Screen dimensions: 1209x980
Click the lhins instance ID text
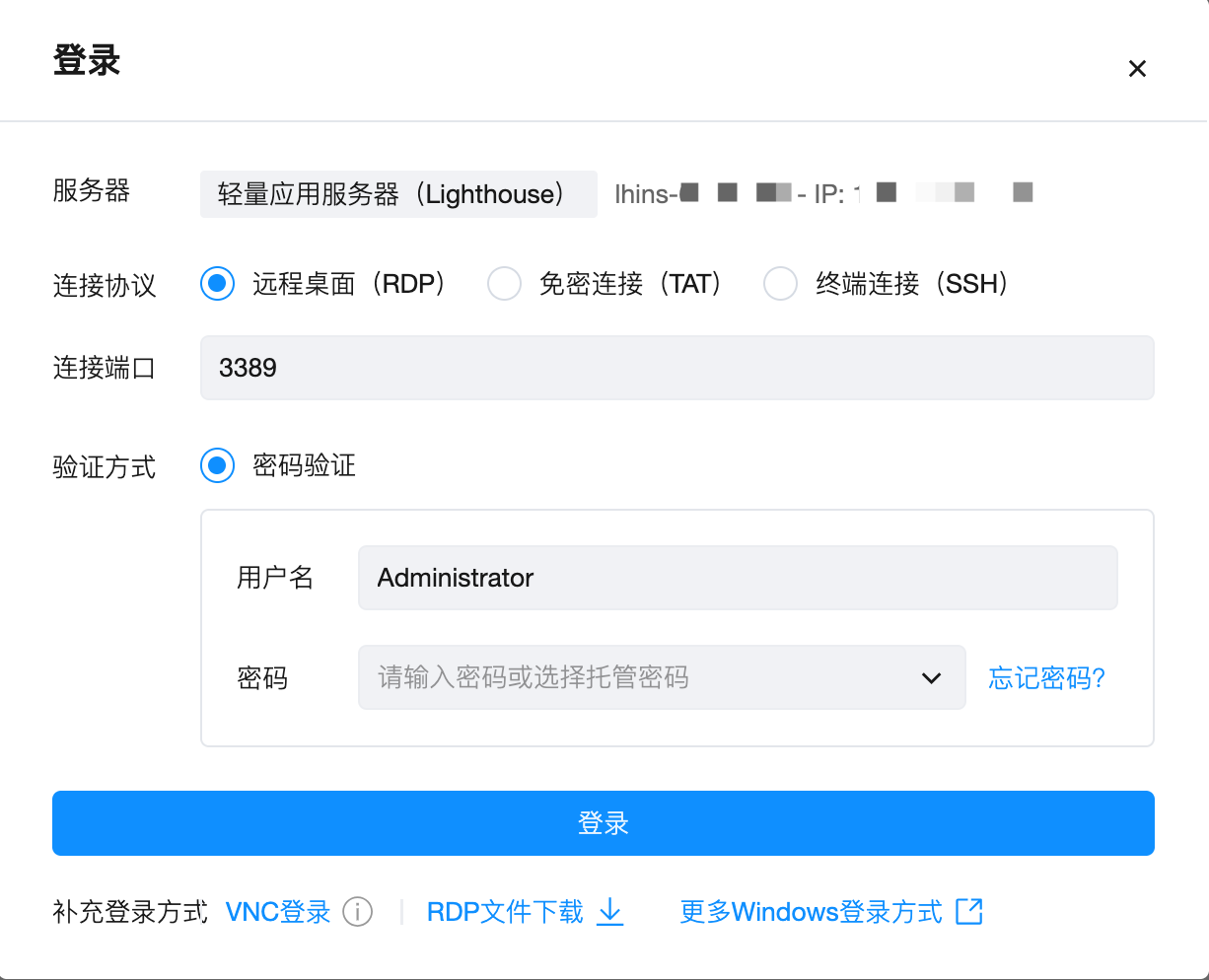[x=703, y=194]
